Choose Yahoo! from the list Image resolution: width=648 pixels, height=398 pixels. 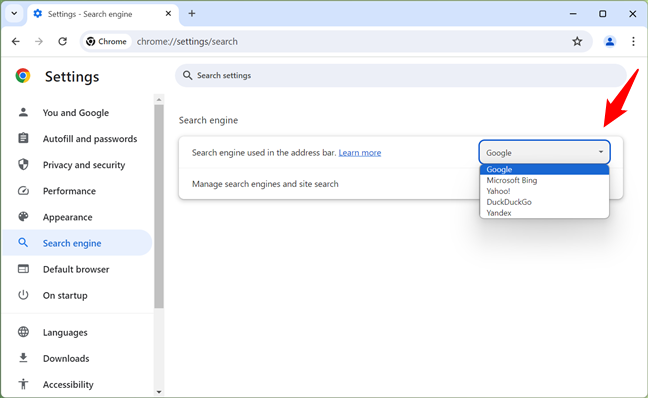click(x=544, y=191)
